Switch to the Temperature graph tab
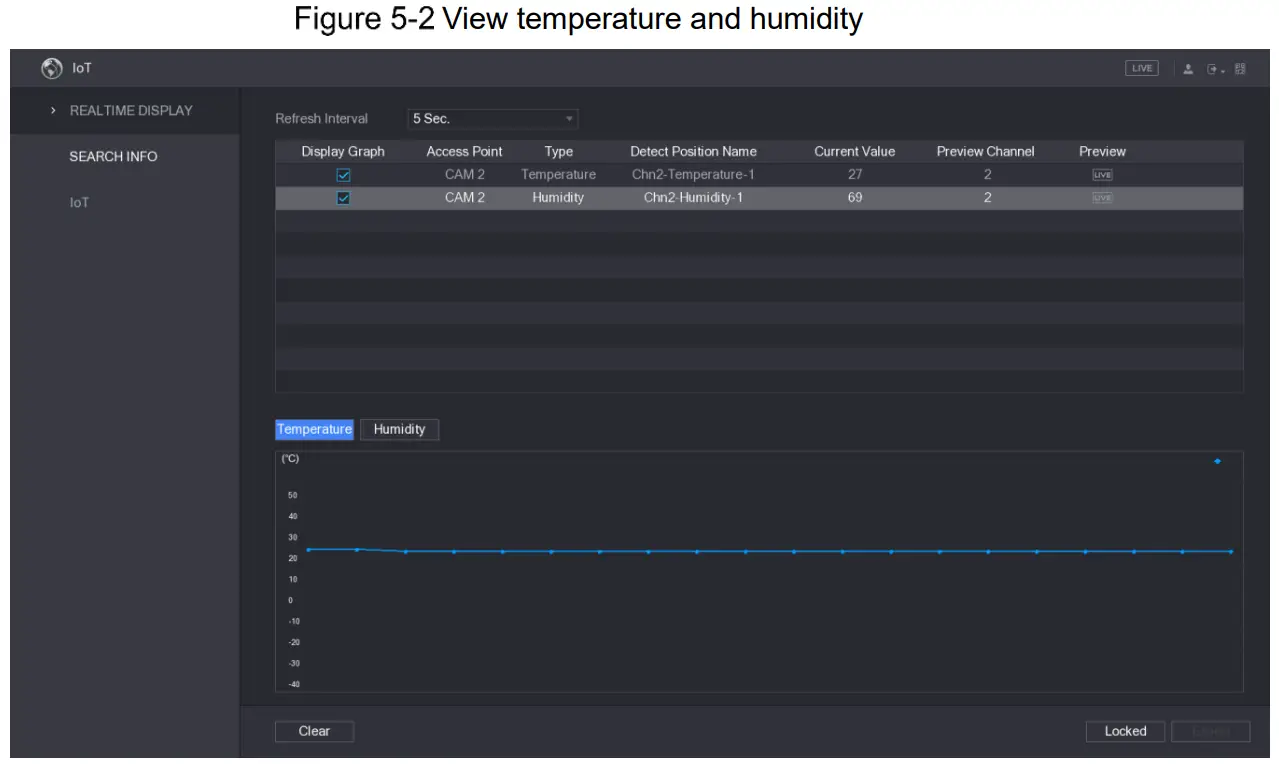This screenshot has height=764, width=1279. pos(314,429)
